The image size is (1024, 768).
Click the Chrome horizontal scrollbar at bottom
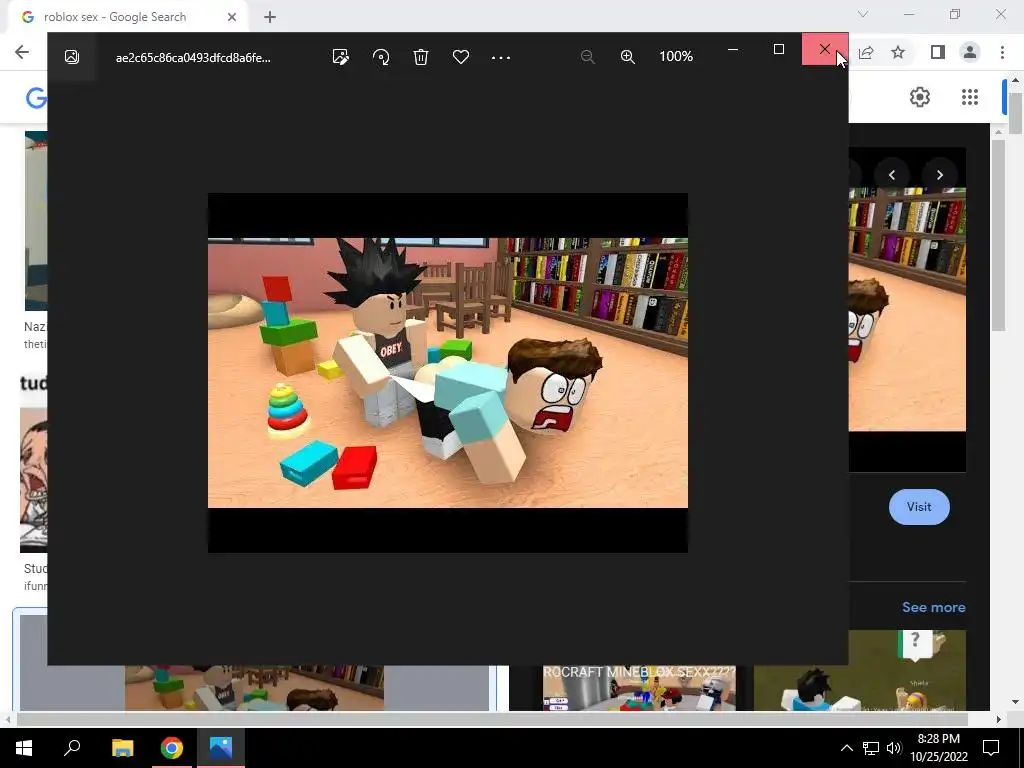[x=493, y=719]
